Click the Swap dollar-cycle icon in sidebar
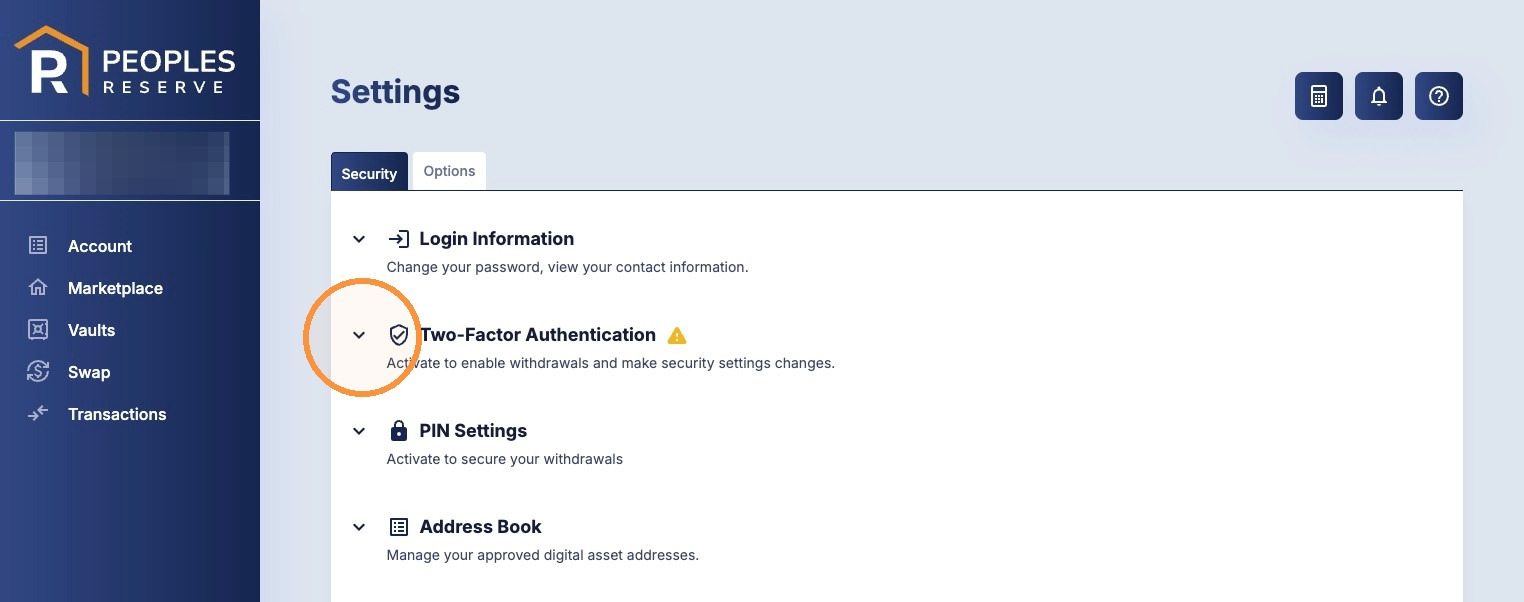1524x602 pixels. tap(38, 371)
